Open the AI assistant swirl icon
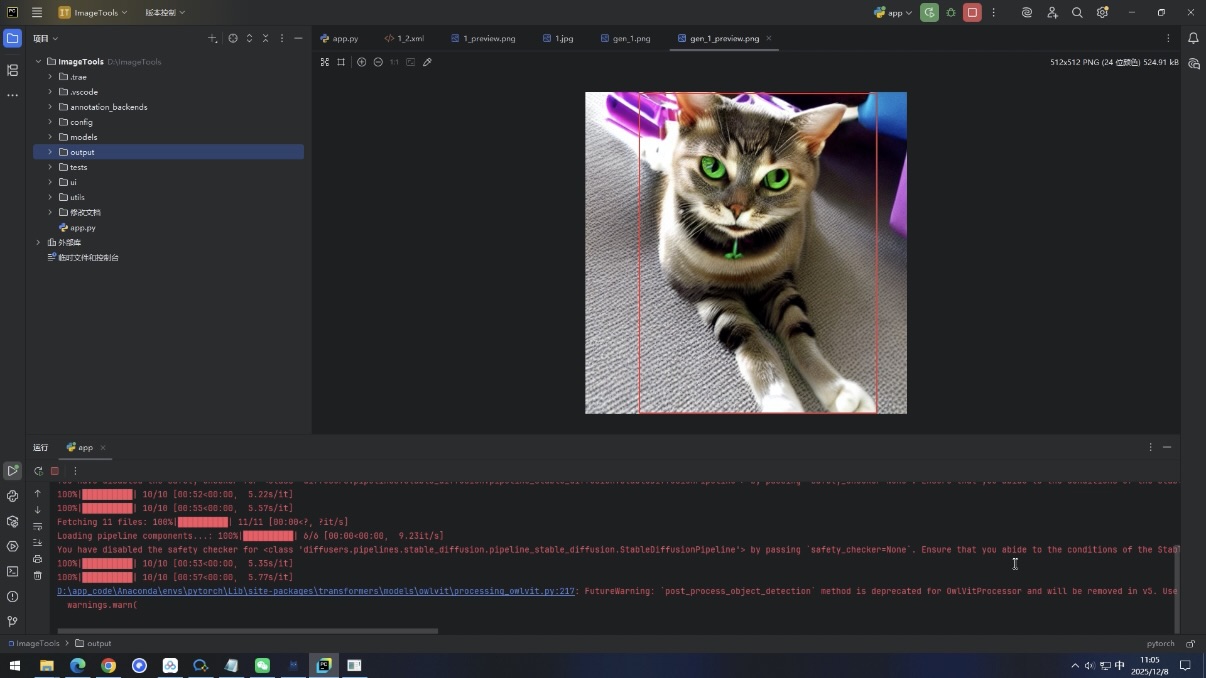Screen dimensions: 1206x678 click(1027, 13)
